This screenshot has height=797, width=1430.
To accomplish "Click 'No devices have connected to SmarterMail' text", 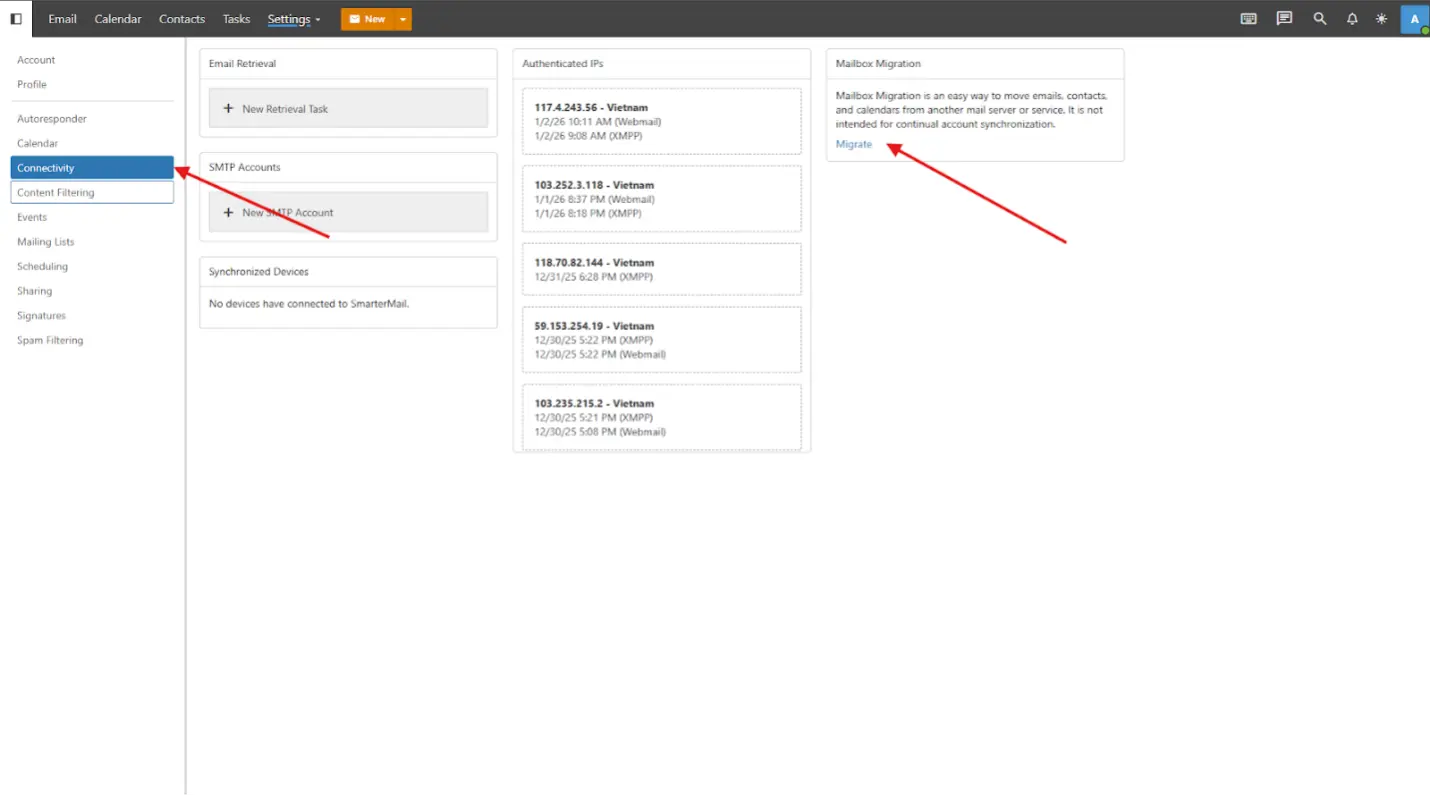I will (x=309, y=303).
